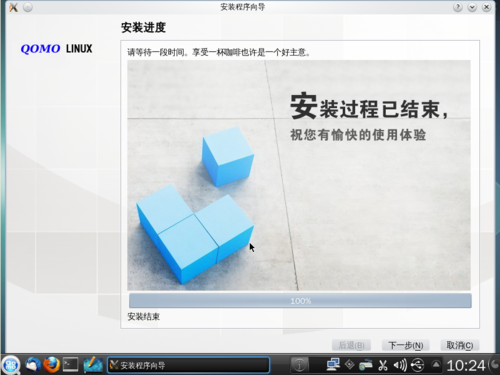Screen dimensions: 500x375
Task: Minimize the installer wizard window
Action: coord(472,7)
